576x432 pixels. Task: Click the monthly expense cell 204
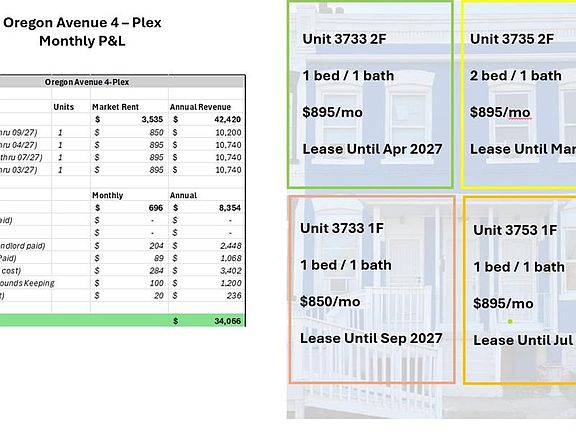coord(156,246)
